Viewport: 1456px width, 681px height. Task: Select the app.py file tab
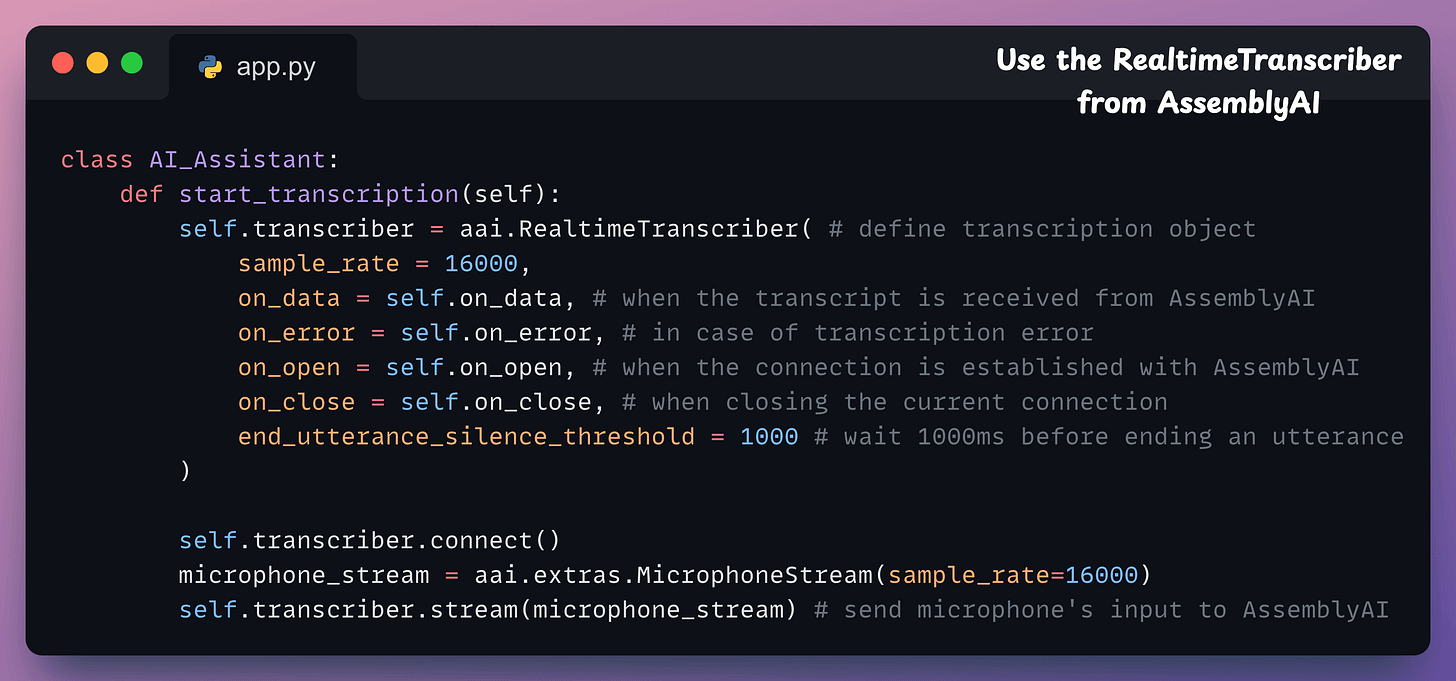(262, 67)
